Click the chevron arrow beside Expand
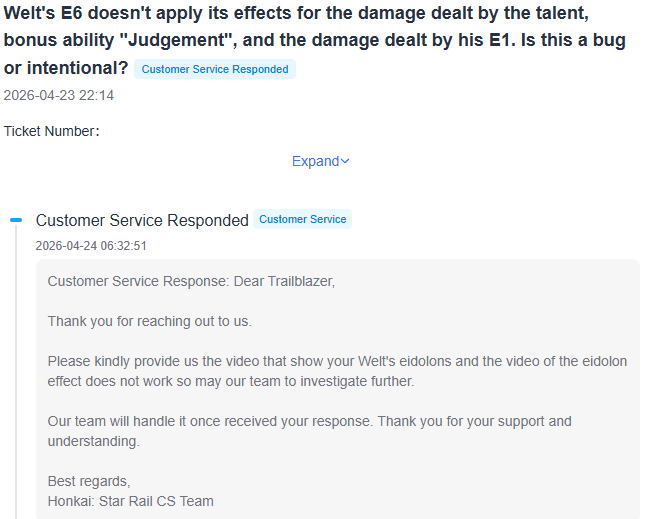This screenshot has width=650, height=519. (x=345, y=161)
